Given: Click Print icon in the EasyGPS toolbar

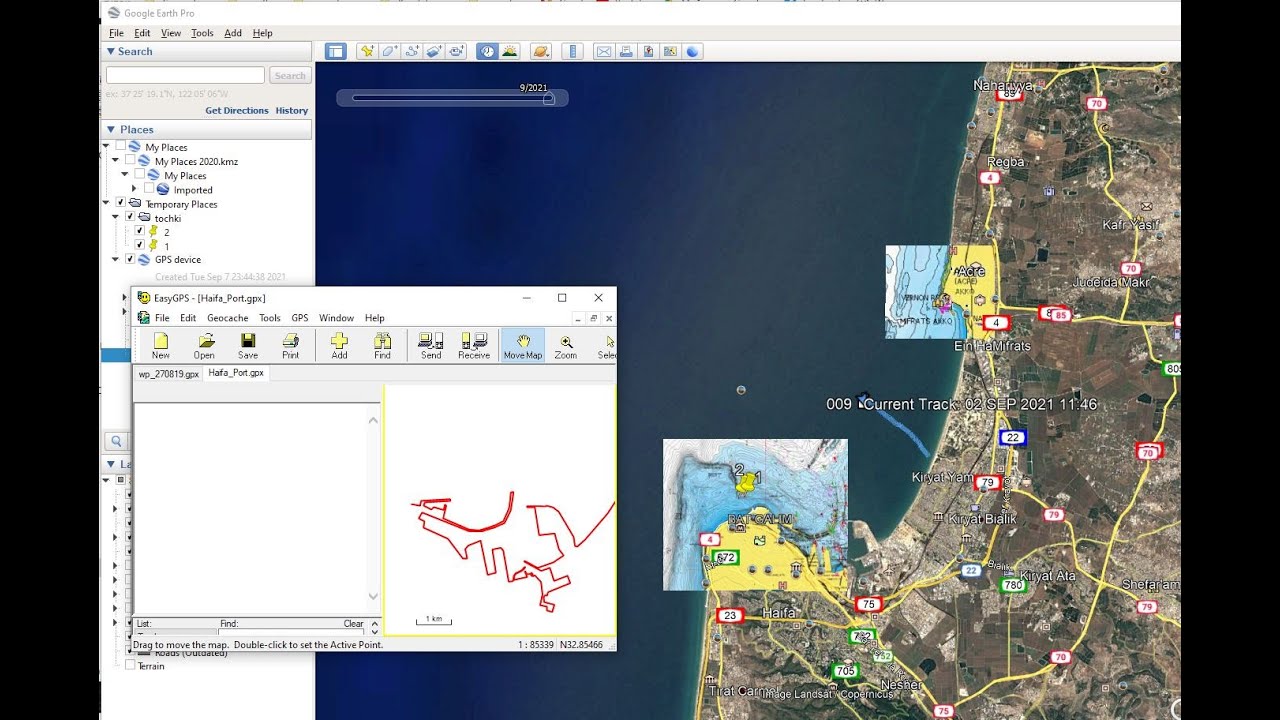Looking at the screenshot, I should (291, 346).
